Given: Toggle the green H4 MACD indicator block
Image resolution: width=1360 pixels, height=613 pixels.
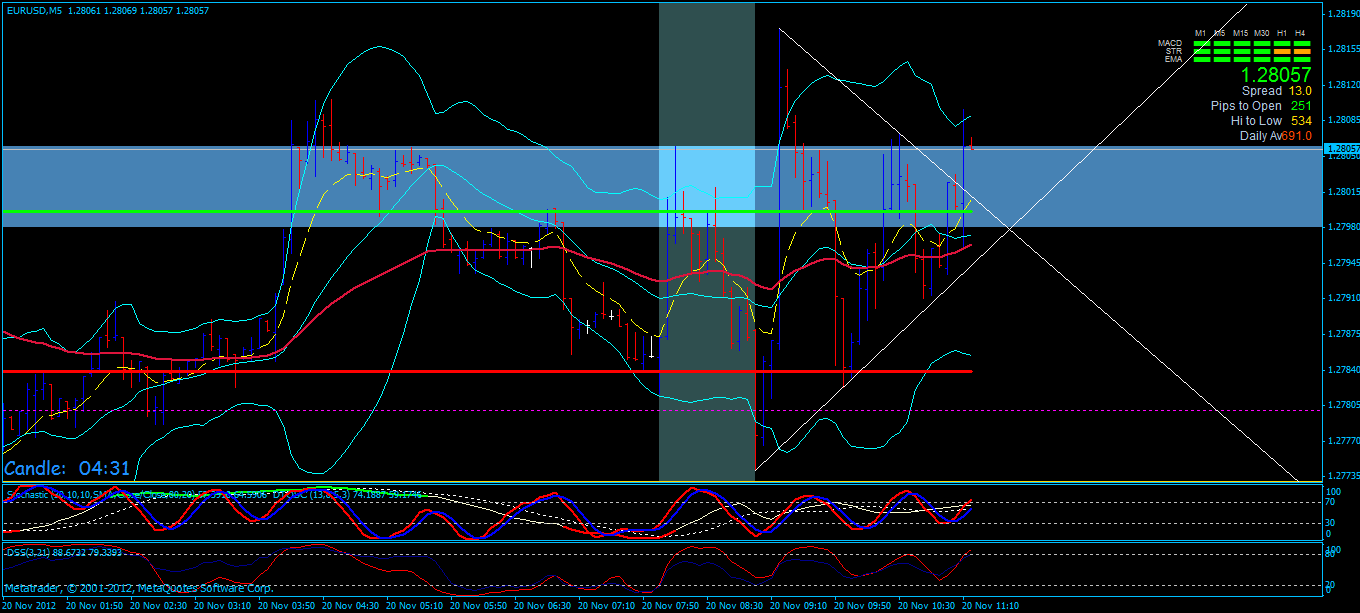Looking at the screenshot, I should (1302, 43).
